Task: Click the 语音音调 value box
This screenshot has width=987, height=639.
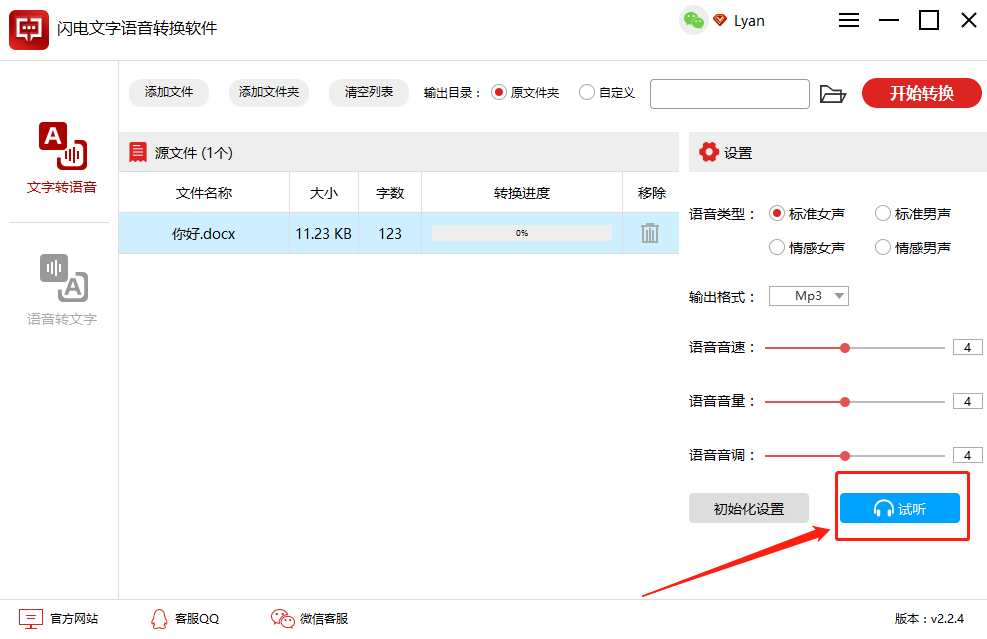Action: tap(967, 455)
